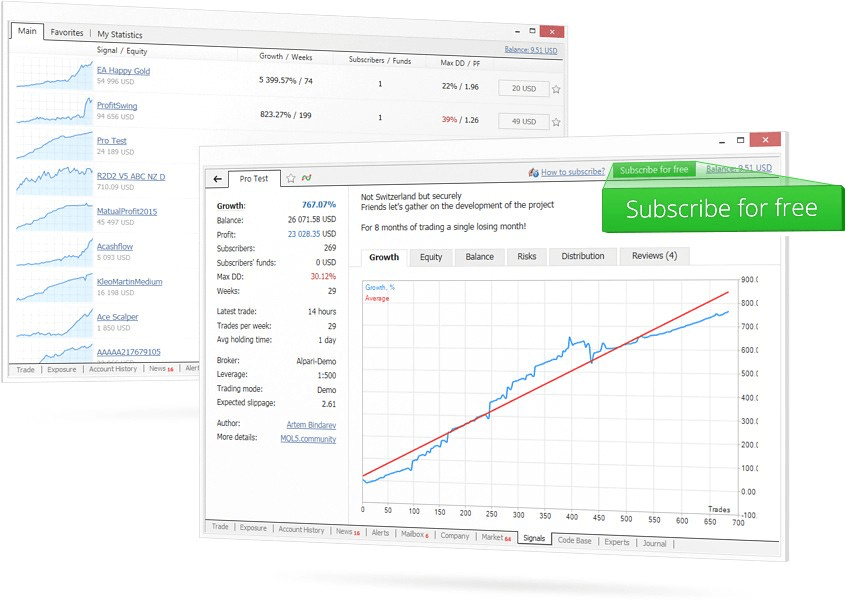
Task: Open the EA Happy Gold signal link
Action: coord(124,70)
